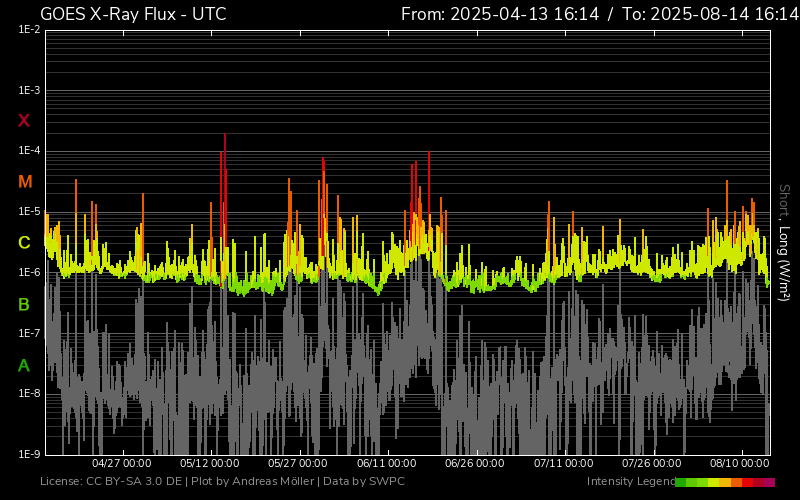Screen dimensions: 800x500
Task: Click the 1E-5 y-axis label
Action: tap(29, 212)
